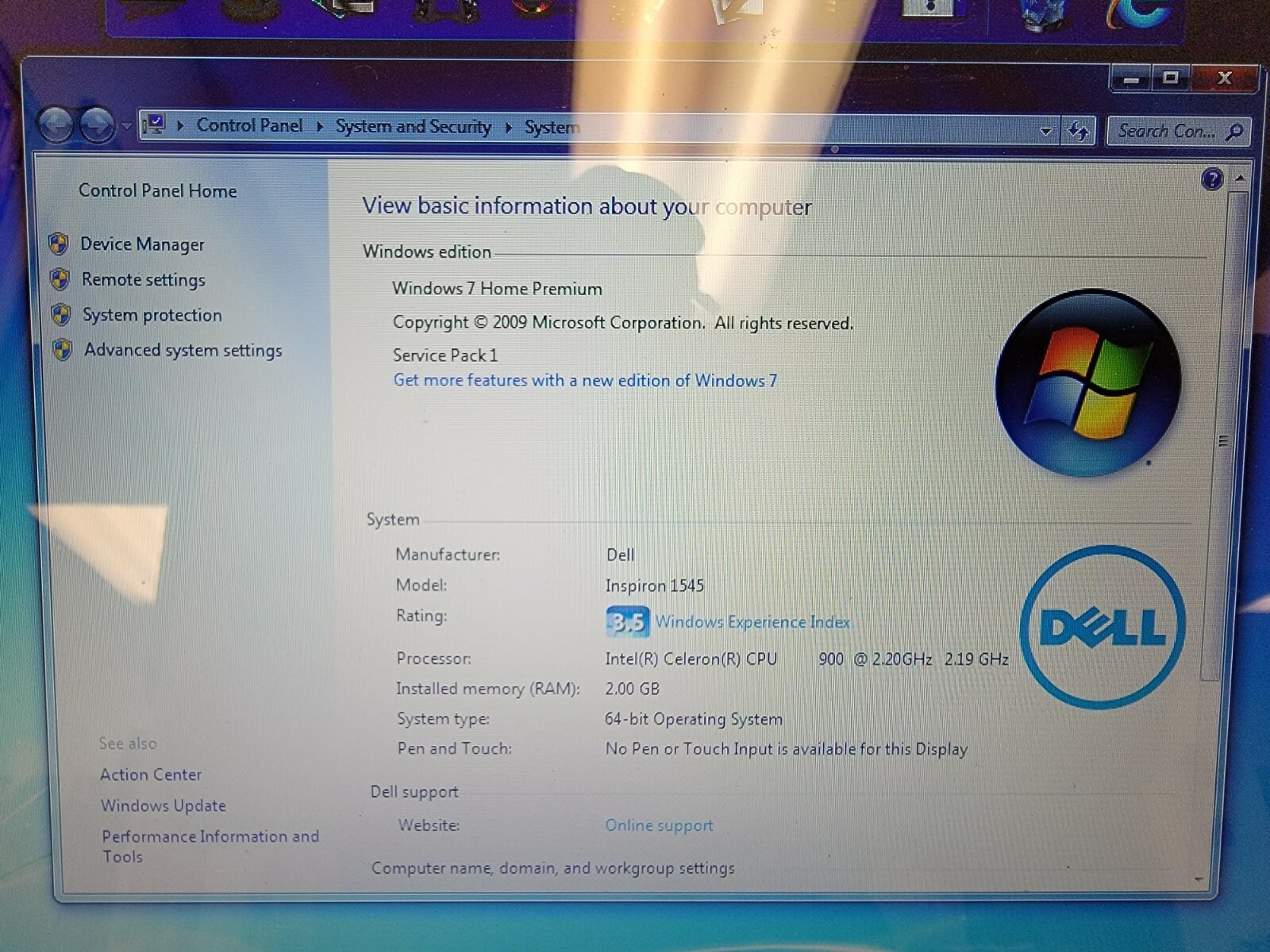Image resolution: width=1270 pixels, height=952 pixels.
Task: Open Device Manager
Action: click(142, 244)
